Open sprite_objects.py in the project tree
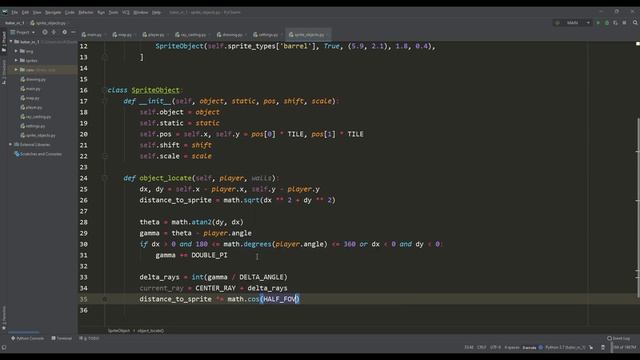 pos(38,135)
